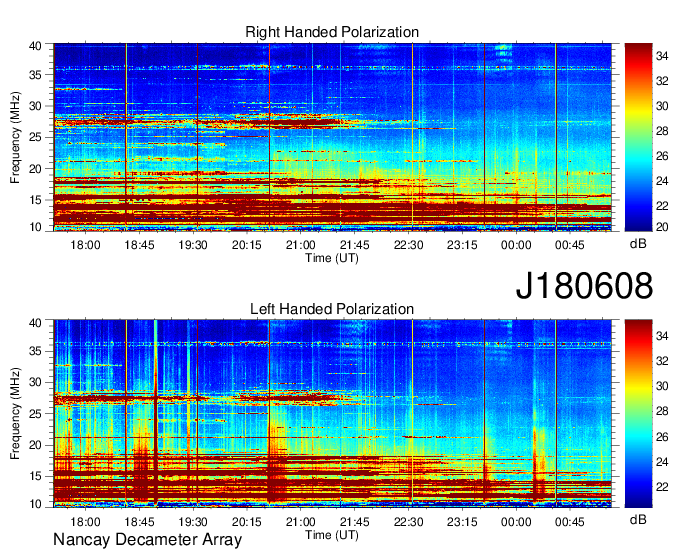The image size is (680, 552).
Task: Click 23:15 tick label in top panel
Action: [x=462, y=245]
